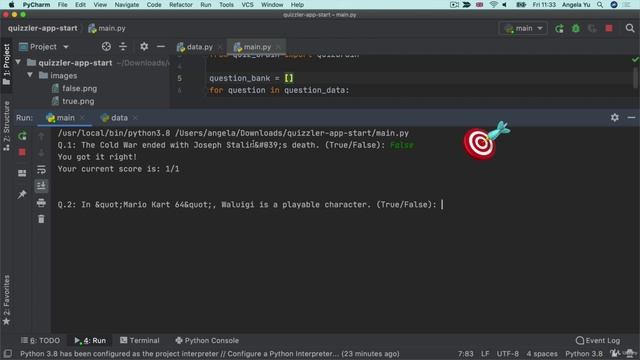Image resolution: width=640 pixels, height=360 pixels.
Task: Click quizzler-app-start breadcrumb in navigation bar
Action: 42,29
